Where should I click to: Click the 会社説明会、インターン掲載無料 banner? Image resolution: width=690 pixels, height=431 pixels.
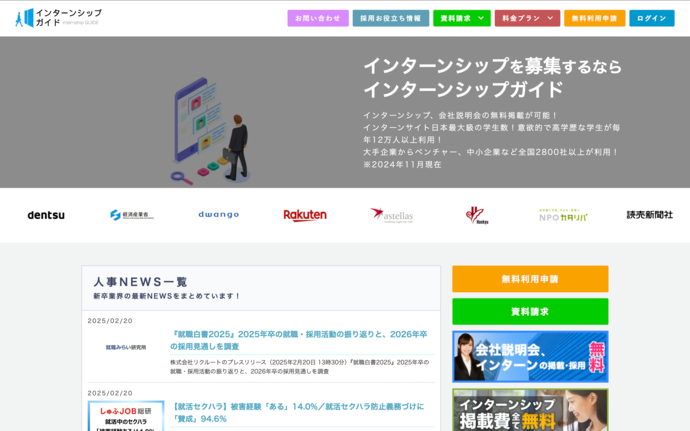pyautogui.click(x=530, y=357)
